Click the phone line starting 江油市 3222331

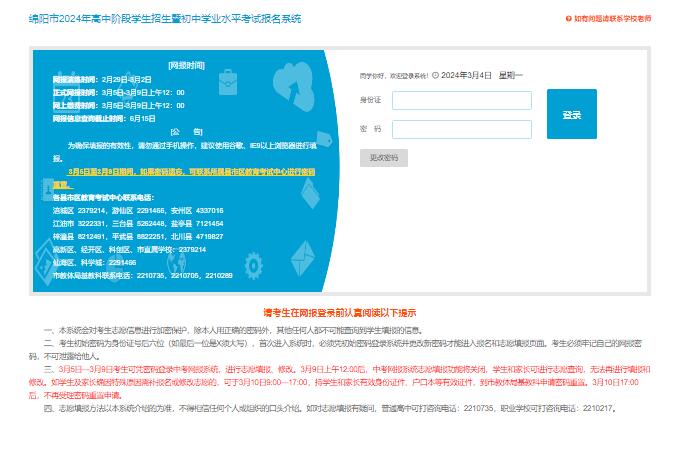[x=138, y=224]
